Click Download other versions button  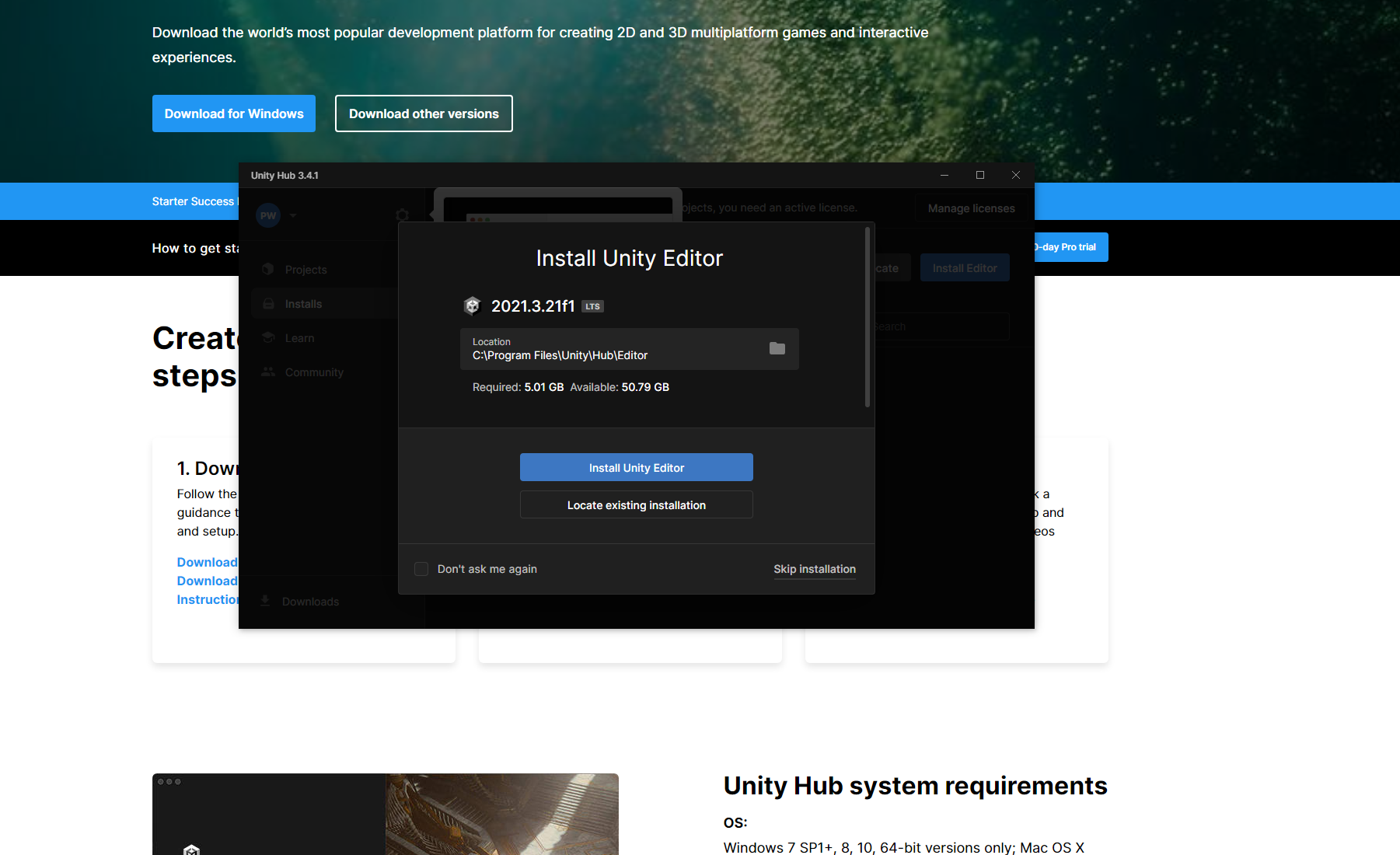tap(424, 113)
